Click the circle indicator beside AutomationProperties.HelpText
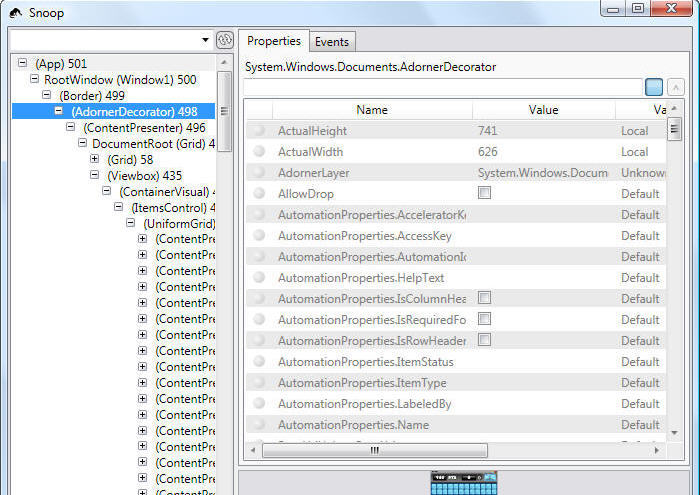 point(259,278)
